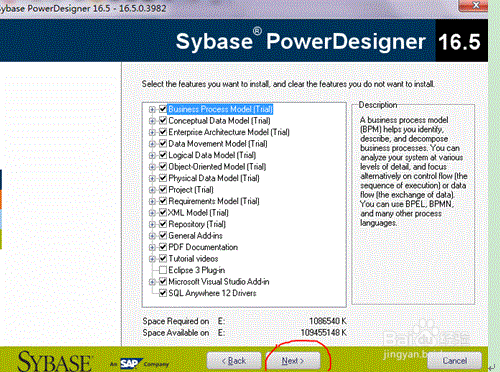Toggle Enterprise Architecture Model (Trial) checkbox
Viewport: 500px width, 372px height.
163,132
